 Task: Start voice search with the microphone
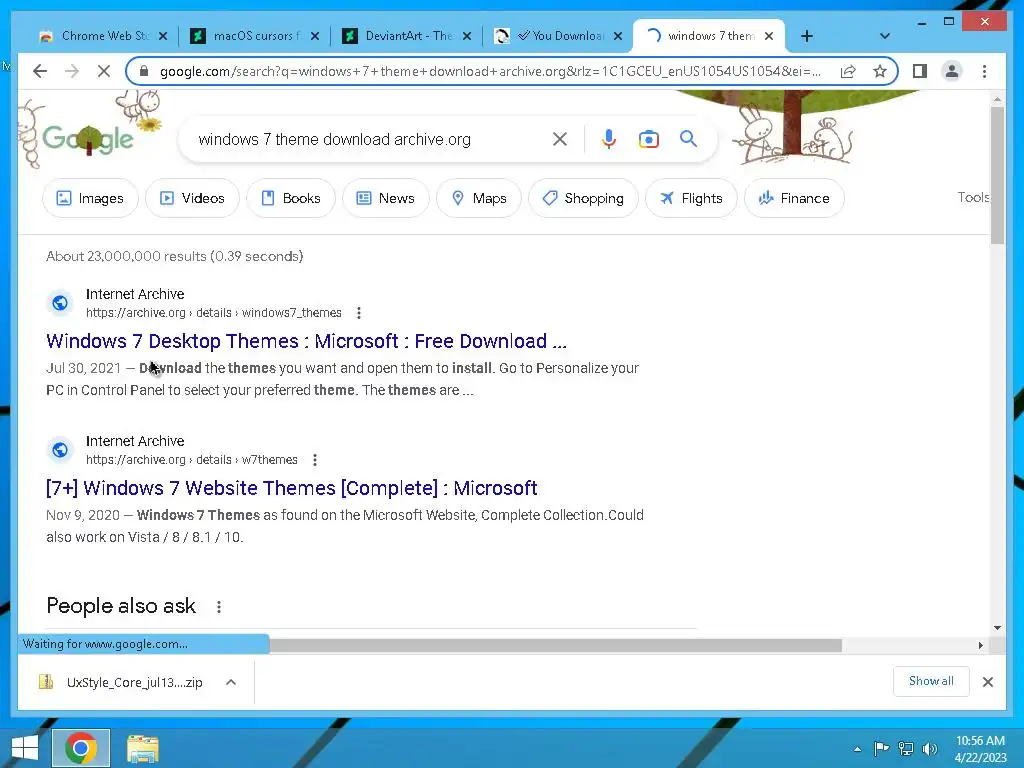click(609, 139)
